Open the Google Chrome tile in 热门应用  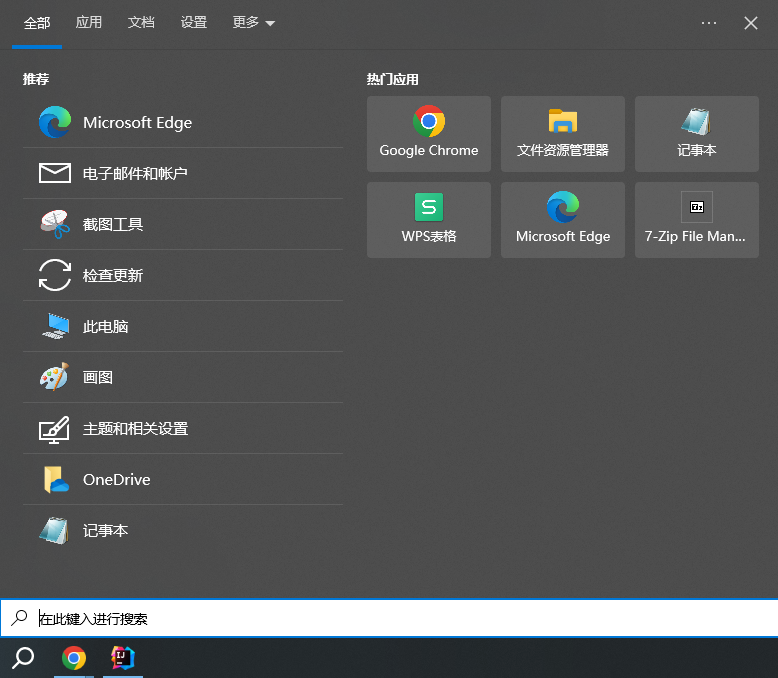pyautogui.click(x=429, y=134)
